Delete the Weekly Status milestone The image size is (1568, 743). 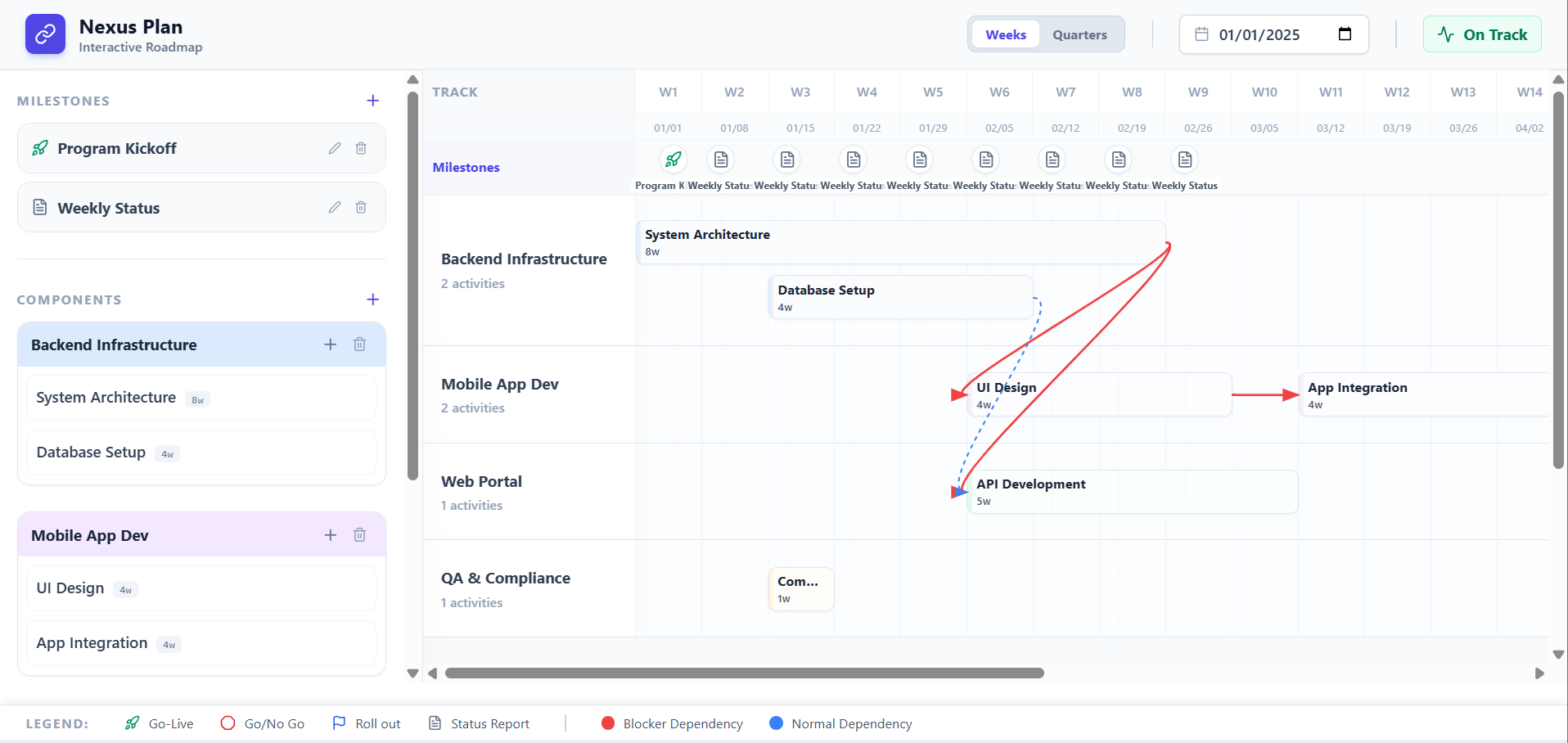(x=361, y=207)
